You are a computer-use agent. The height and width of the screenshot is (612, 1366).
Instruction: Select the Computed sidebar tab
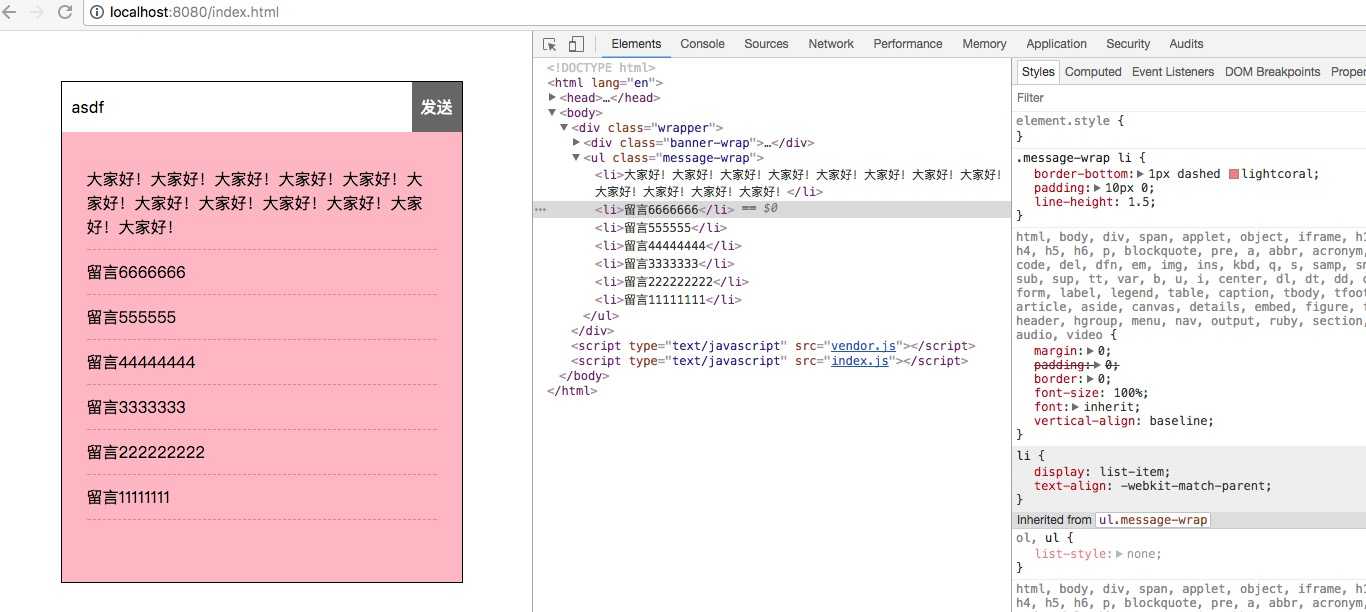tap(1093, 72)
